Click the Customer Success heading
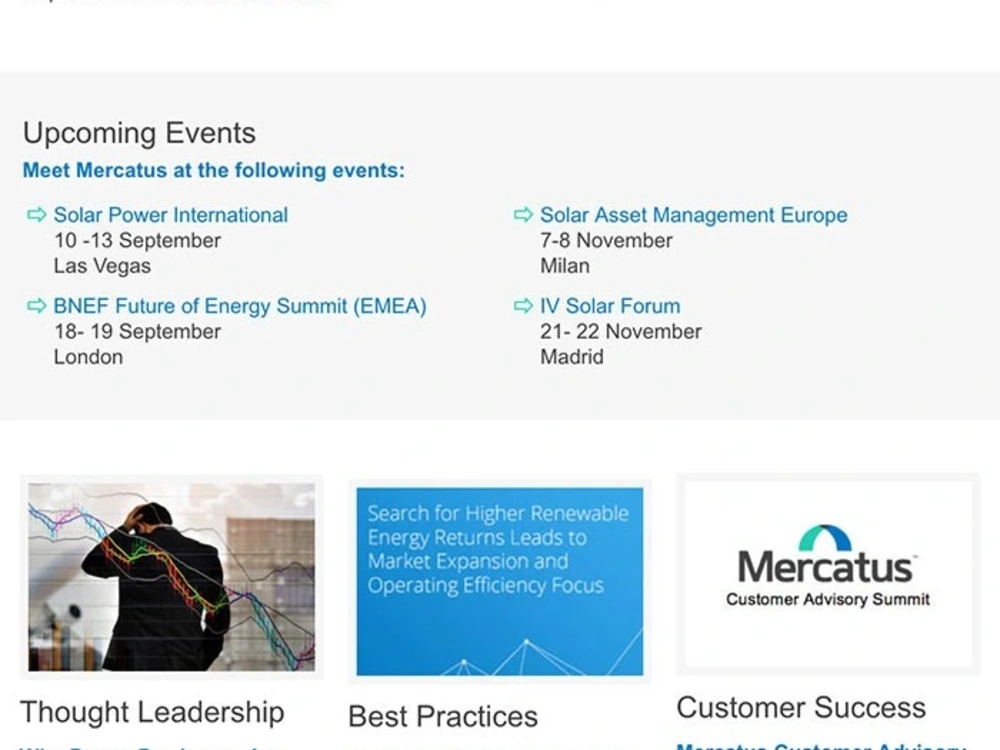1000x750 pixels. (x=801, y=708)
